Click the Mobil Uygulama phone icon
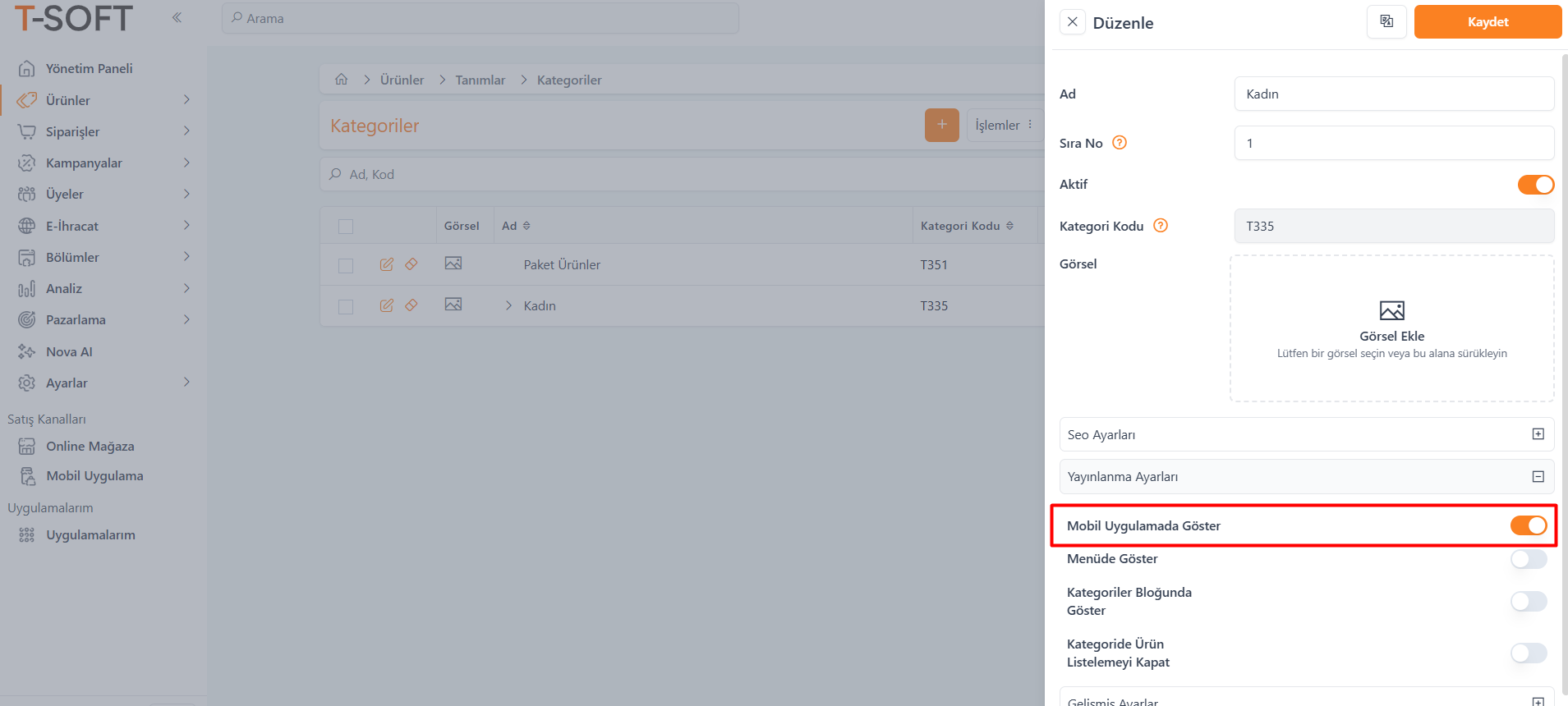1568x706 pixels. click(x=27, y=475)
